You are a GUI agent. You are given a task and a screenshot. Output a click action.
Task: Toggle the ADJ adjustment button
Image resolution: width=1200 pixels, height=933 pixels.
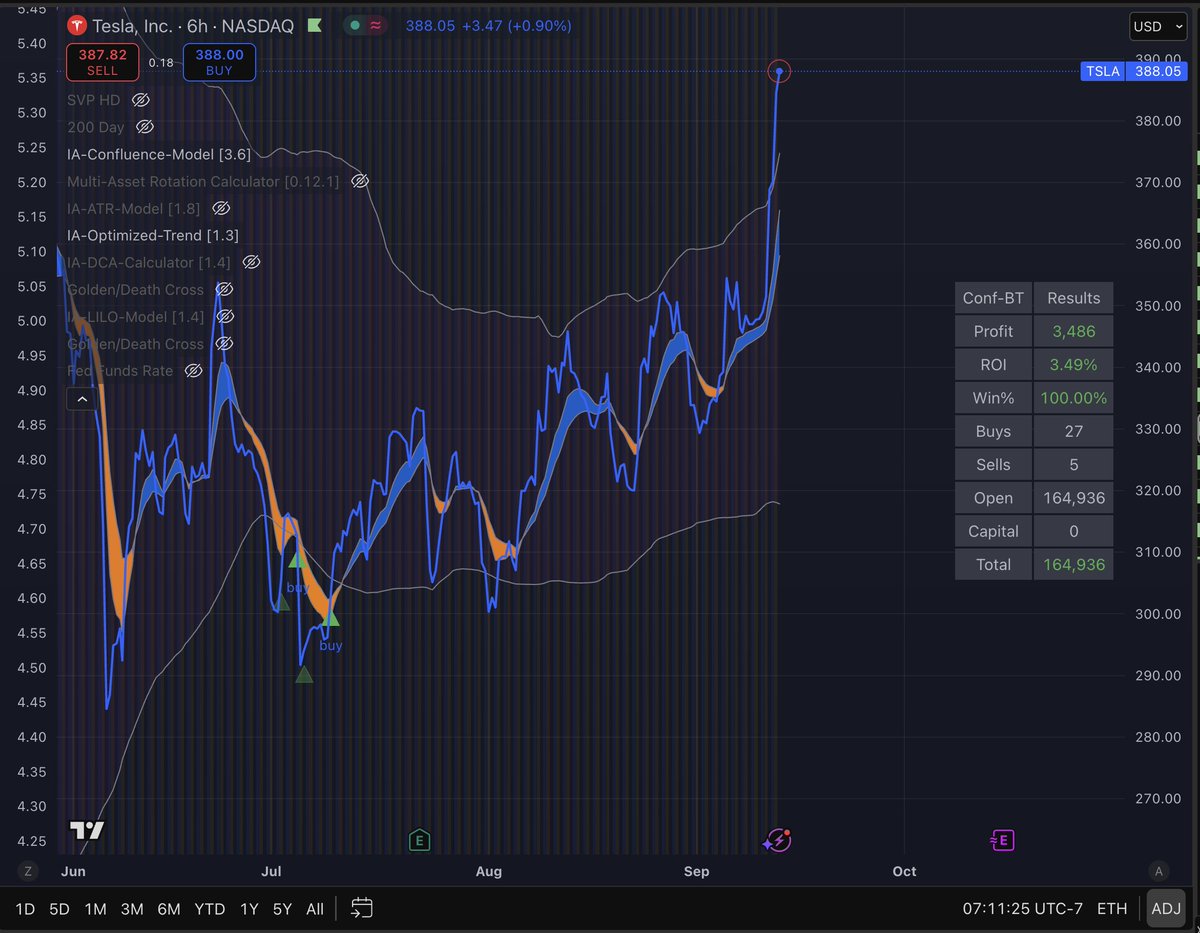pyautogui.click(x=1166, y=908)
